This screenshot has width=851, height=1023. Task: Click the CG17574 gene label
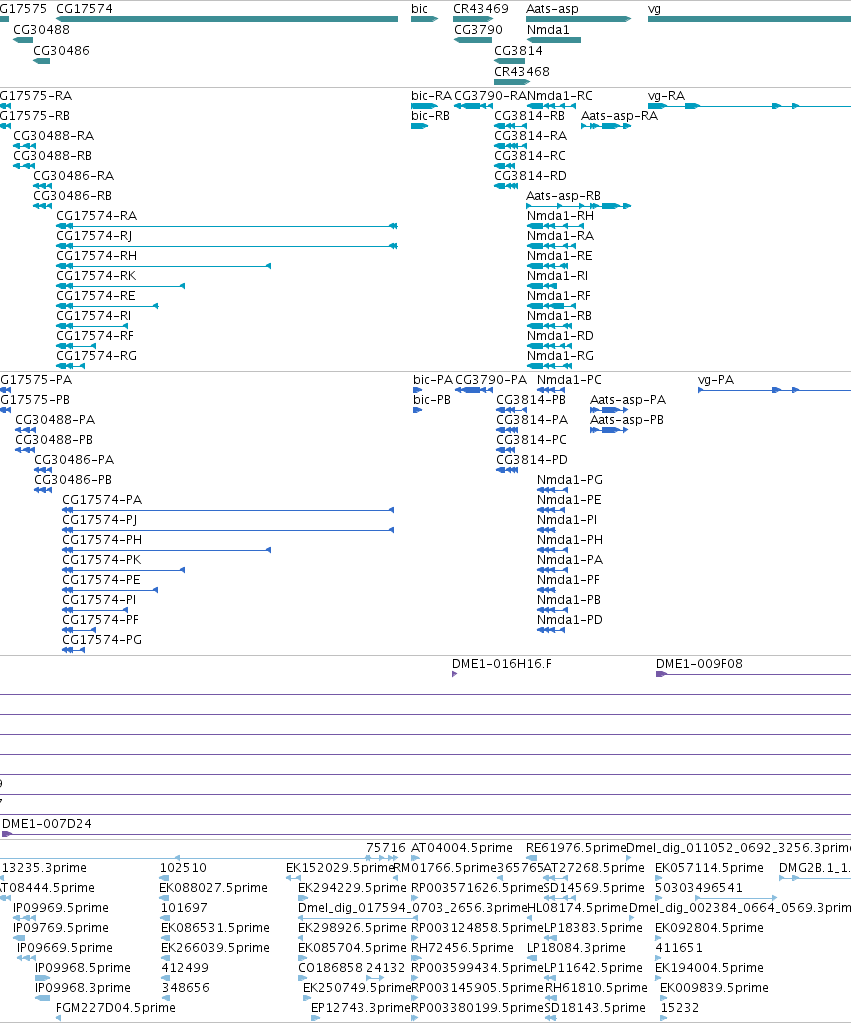pyautogui.click(x=84, y=8)
